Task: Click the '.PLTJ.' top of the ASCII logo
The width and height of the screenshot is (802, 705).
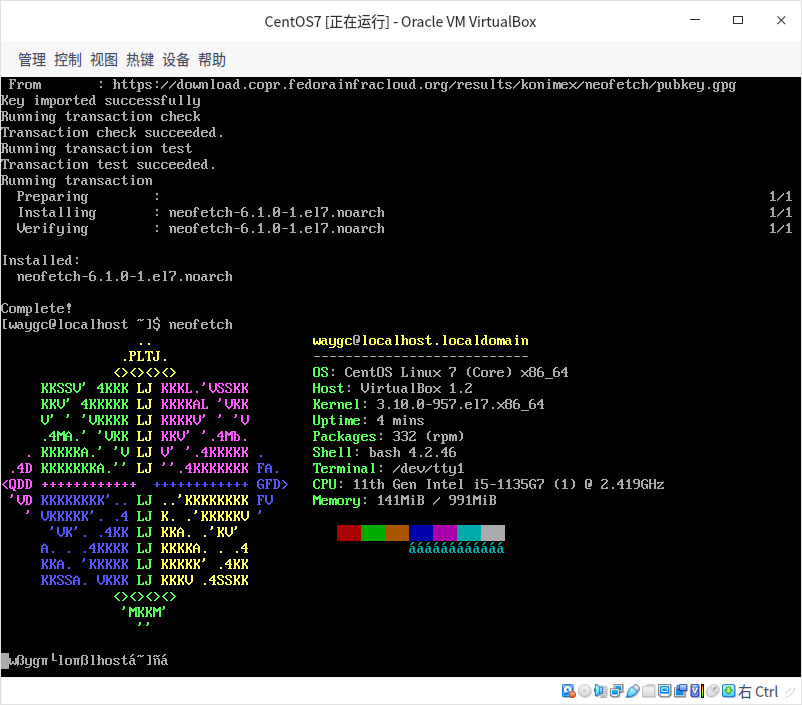Action: click(145, 357)
